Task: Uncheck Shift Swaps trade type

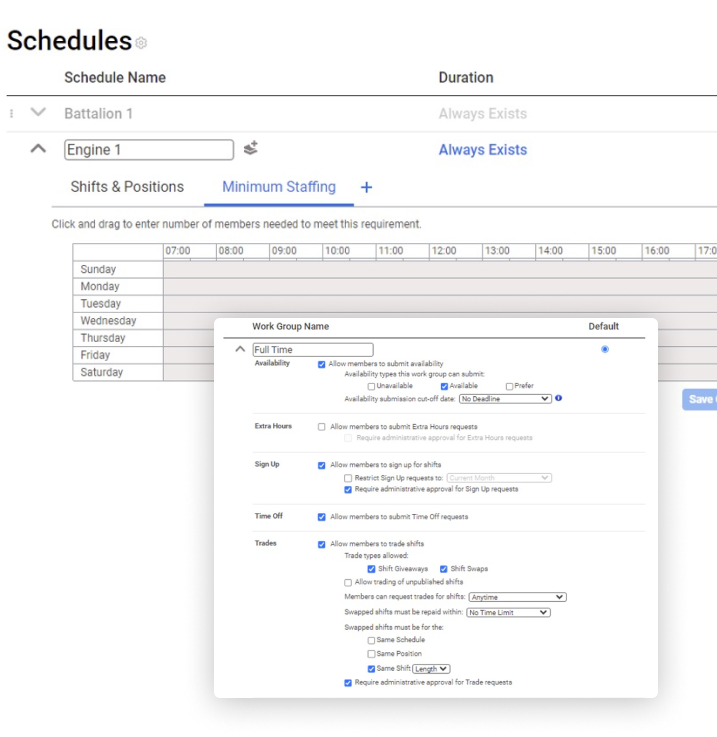Action: tap(443, 569)
